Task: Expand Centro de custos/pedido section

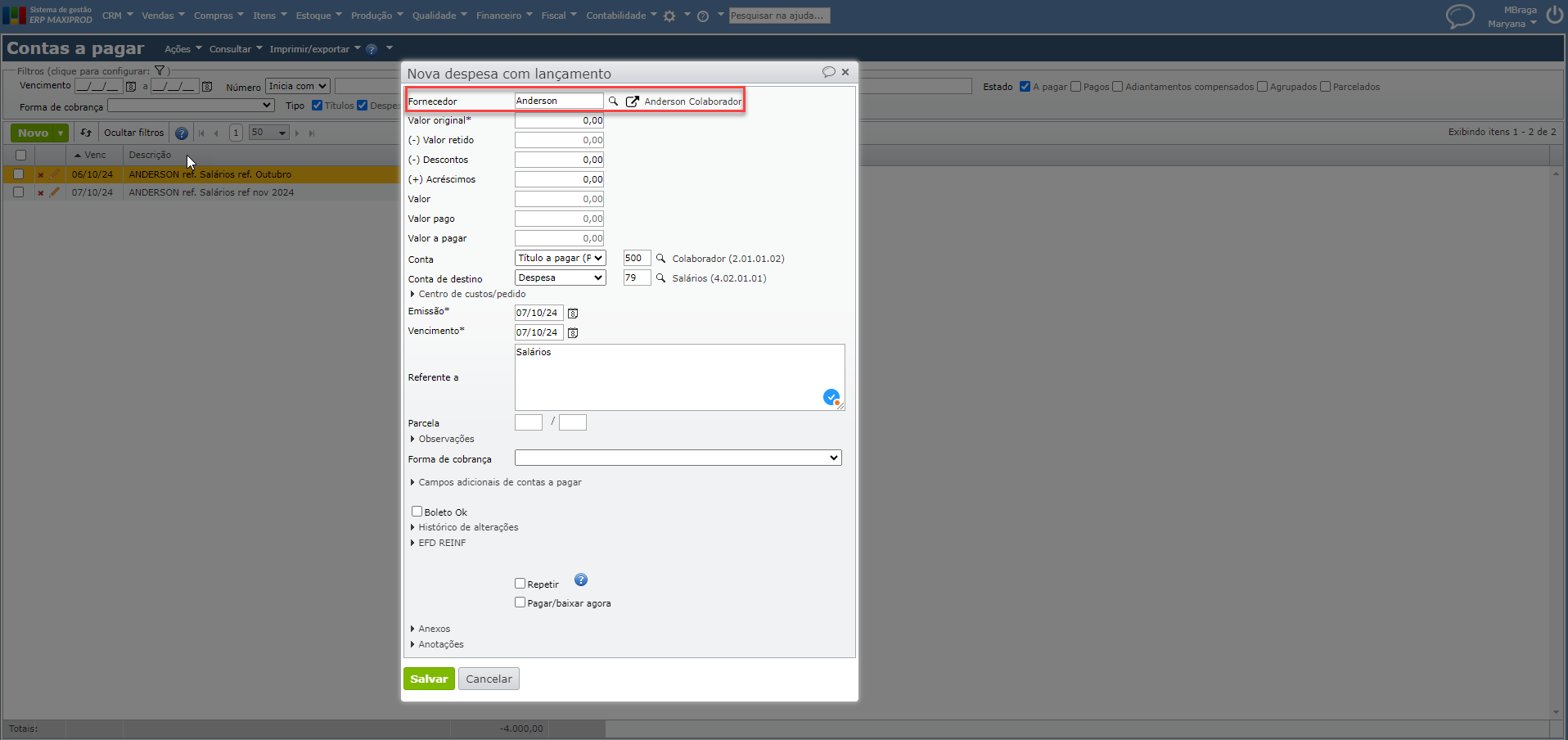Action: (x=468, y=294)
